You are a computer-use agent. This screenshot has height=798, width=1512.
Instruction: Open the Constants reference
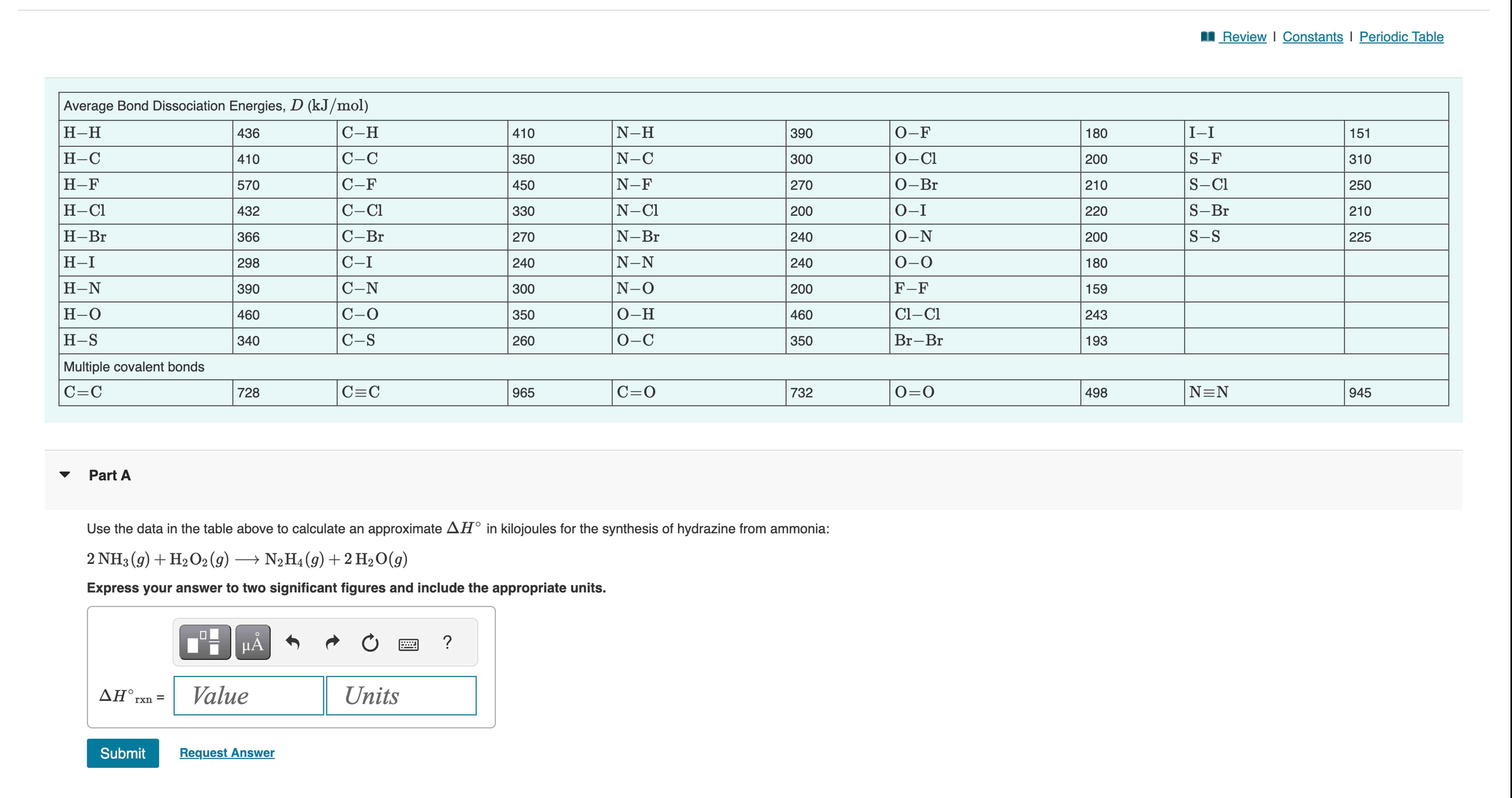pyautogui.click(x=1313, y=36)
